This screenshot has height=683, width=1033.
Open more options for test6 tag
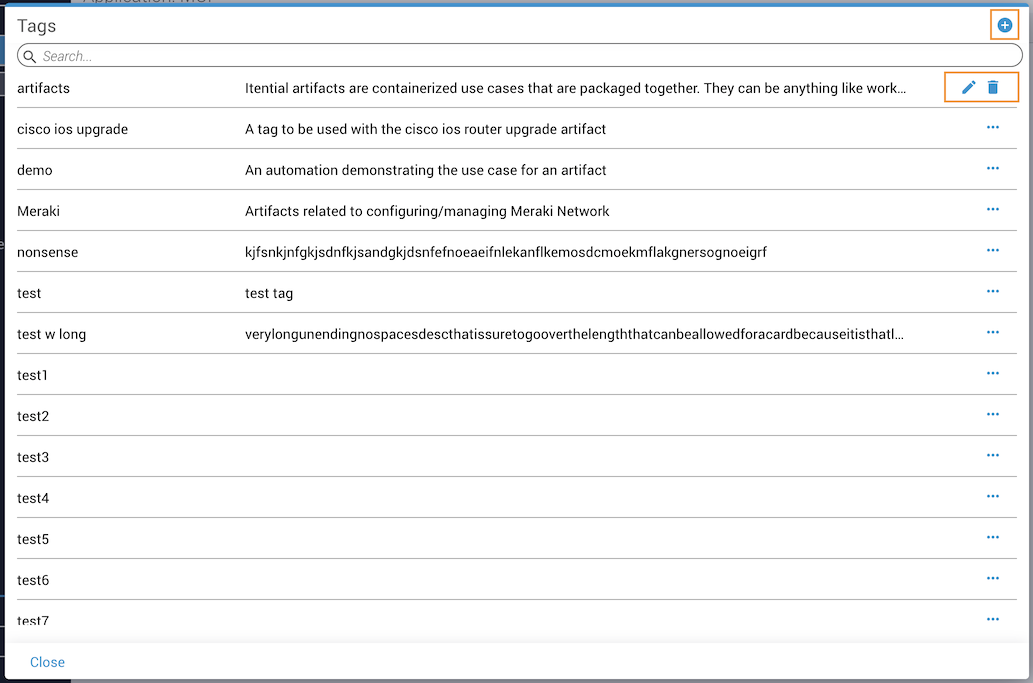point(993,578)
